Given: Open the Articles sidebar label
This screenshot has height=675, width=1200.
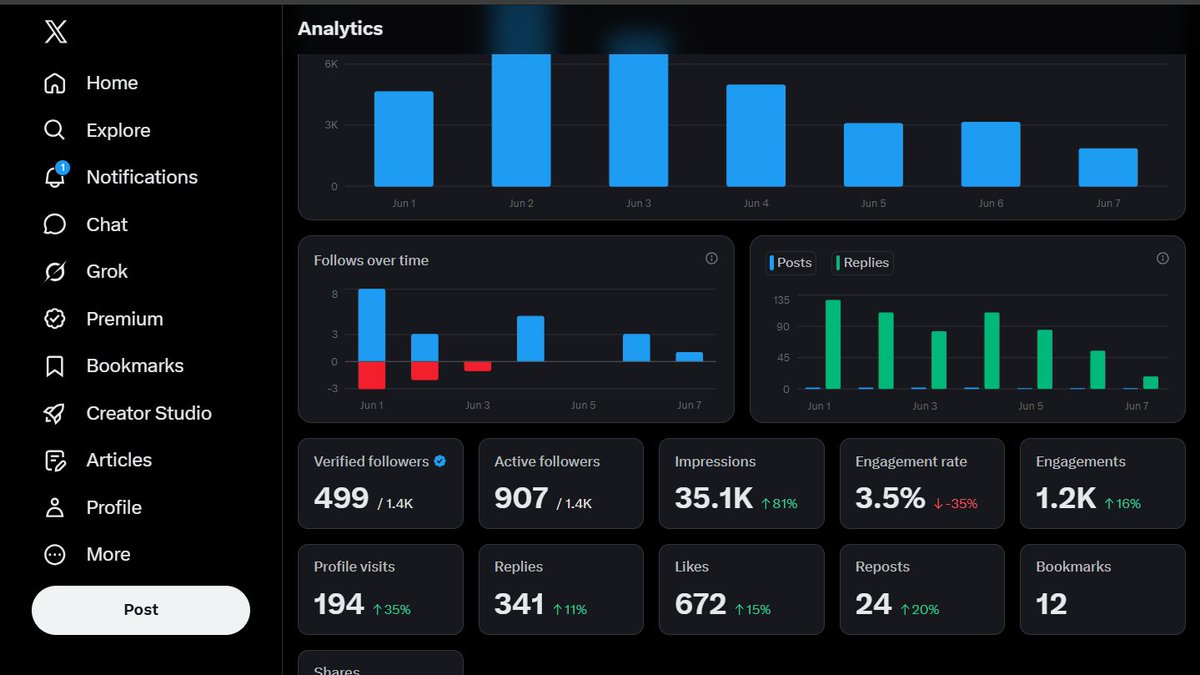Looking at the screenshot, I should (x=119, y=460).
